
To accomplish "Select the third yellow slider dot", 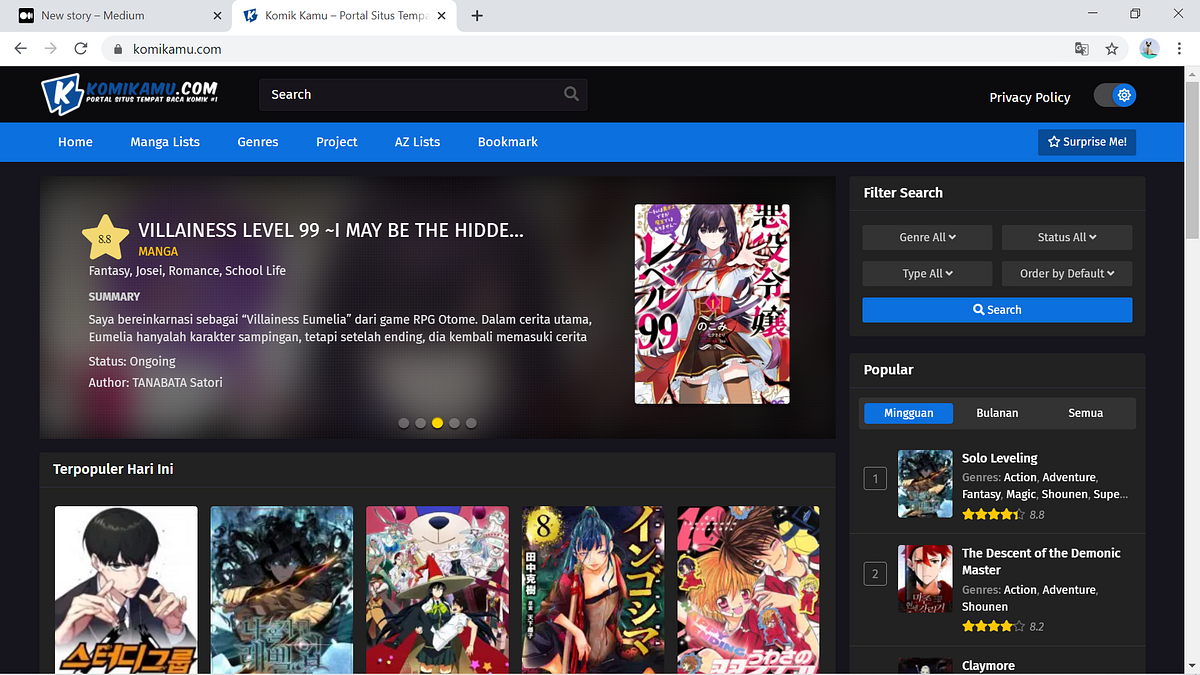I will 437,423.
